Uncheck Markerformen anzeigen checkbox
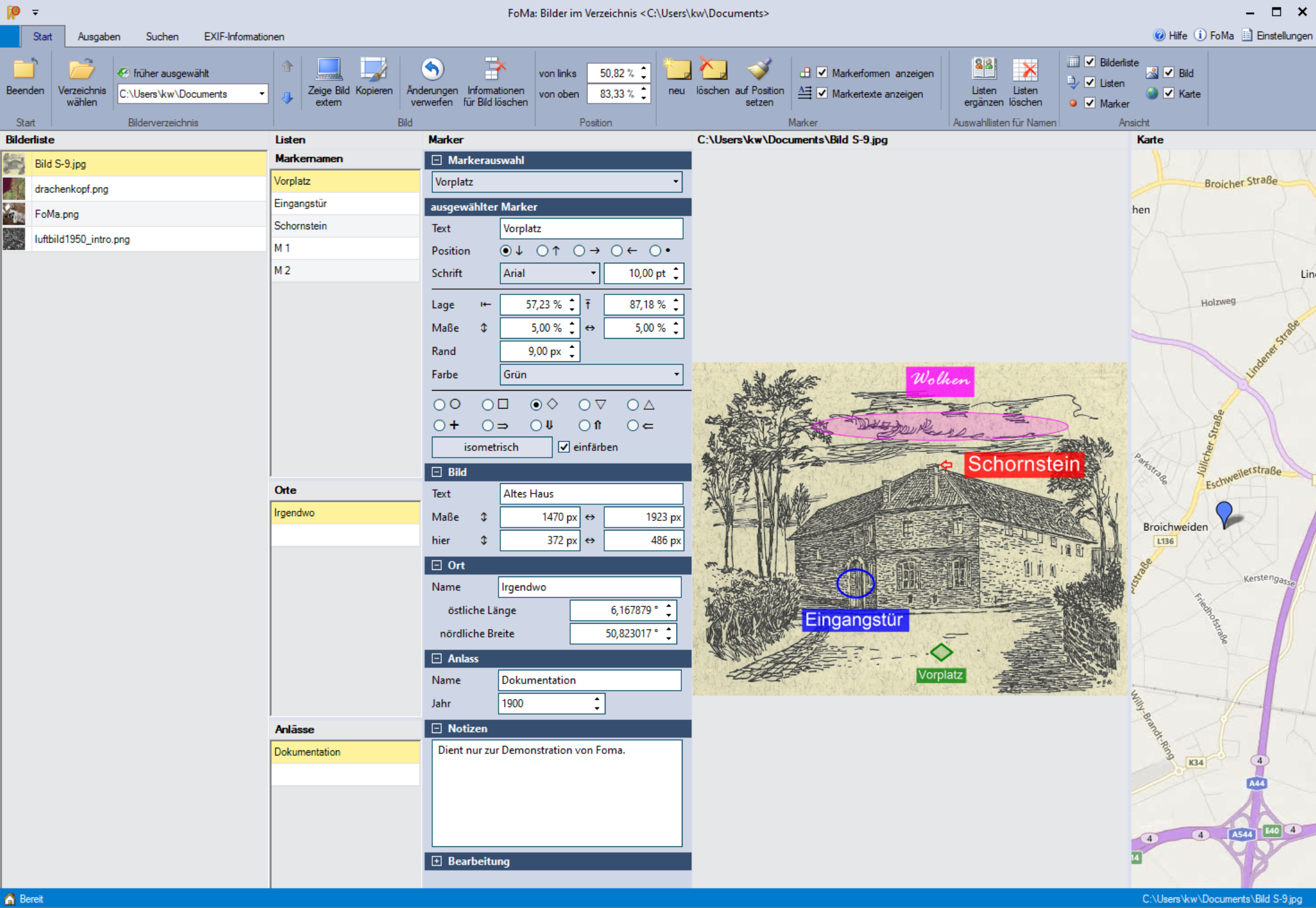 point(822,73)
